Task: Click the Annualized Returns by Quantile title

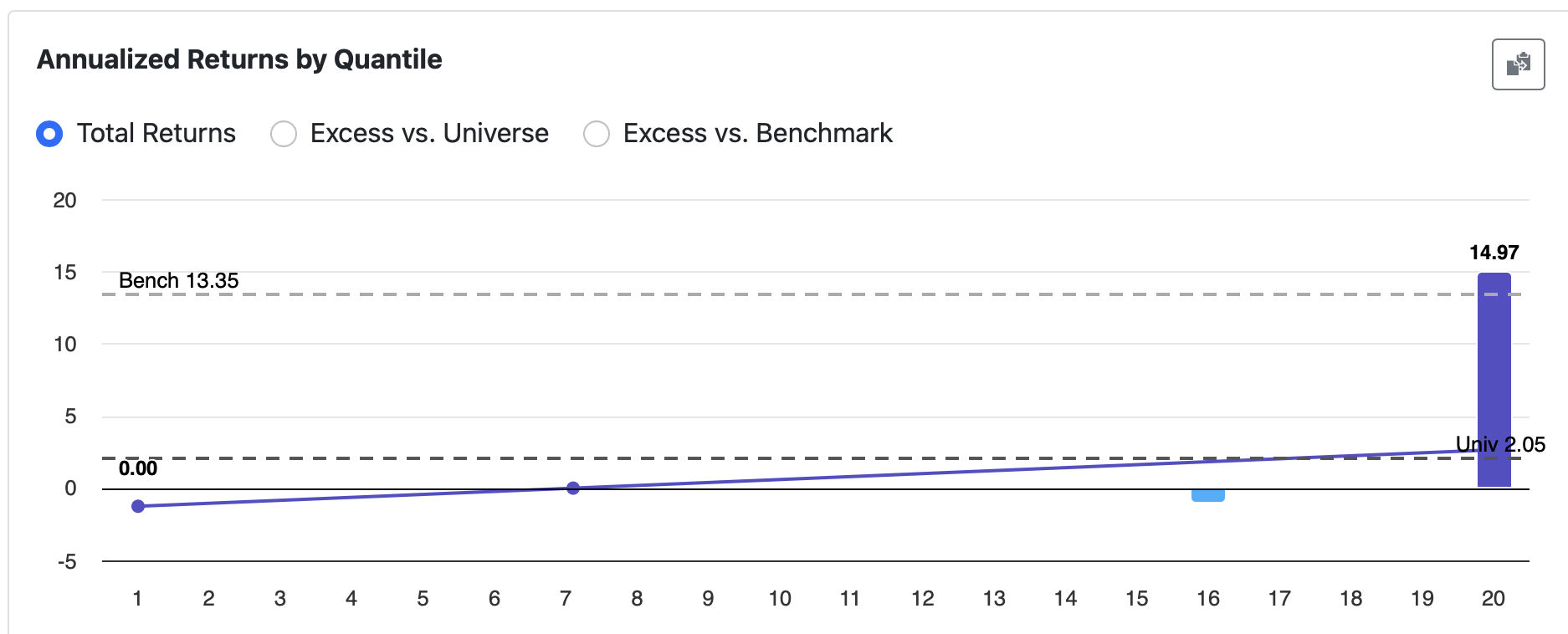Action: [x=239, y=59]
